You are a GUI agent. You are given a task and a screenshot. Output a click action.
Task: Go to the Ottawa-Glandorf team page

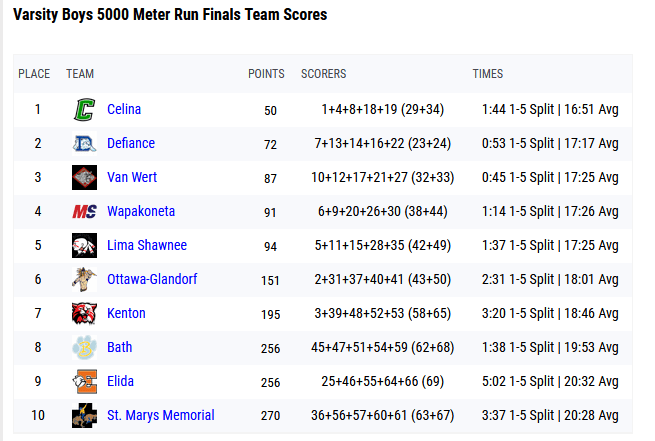pyautogui.click(x=152, y=280)
